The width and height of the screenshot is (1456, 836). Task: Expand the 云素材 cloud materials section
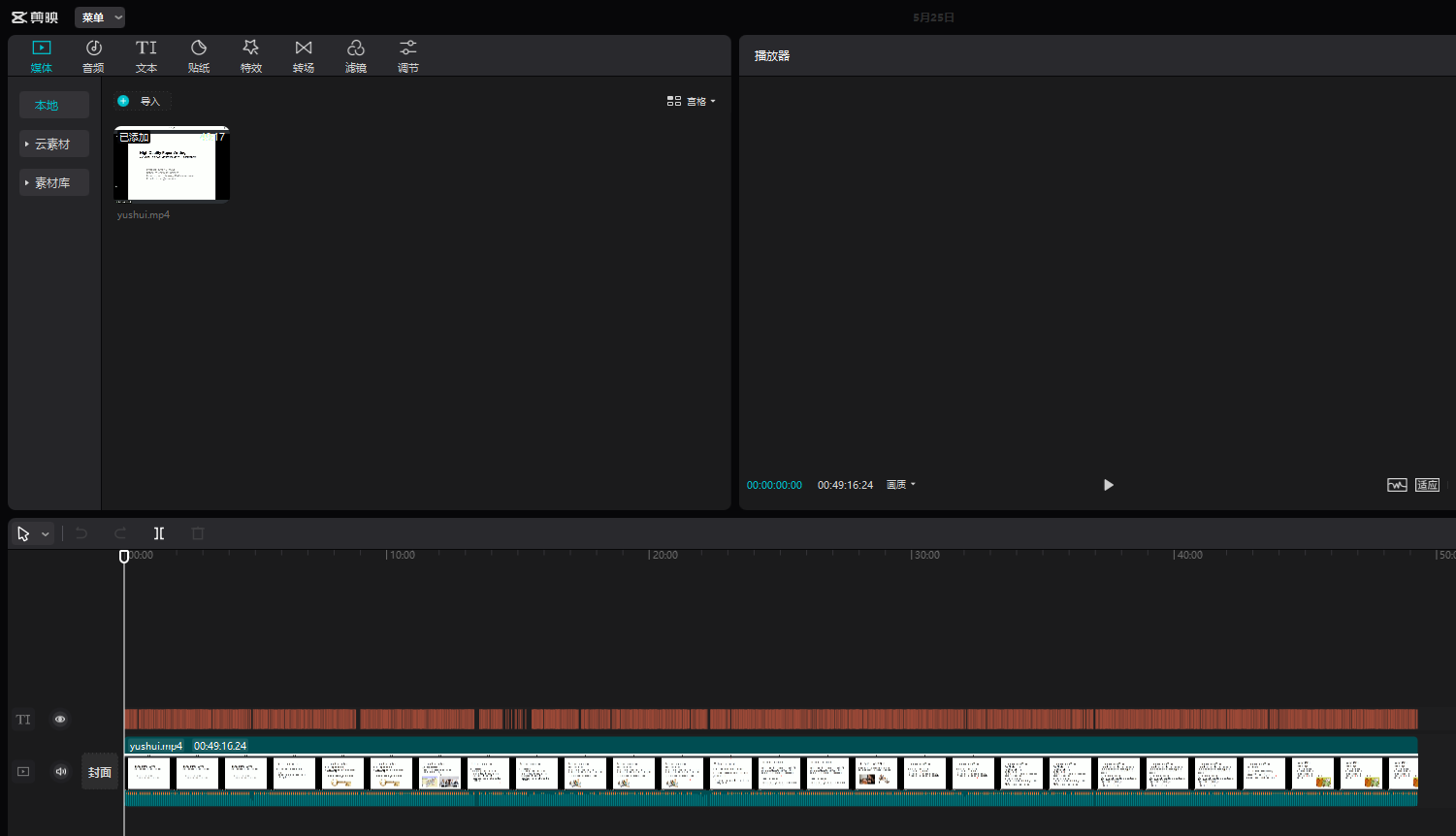pyautogui.click(x=54, y=144)
